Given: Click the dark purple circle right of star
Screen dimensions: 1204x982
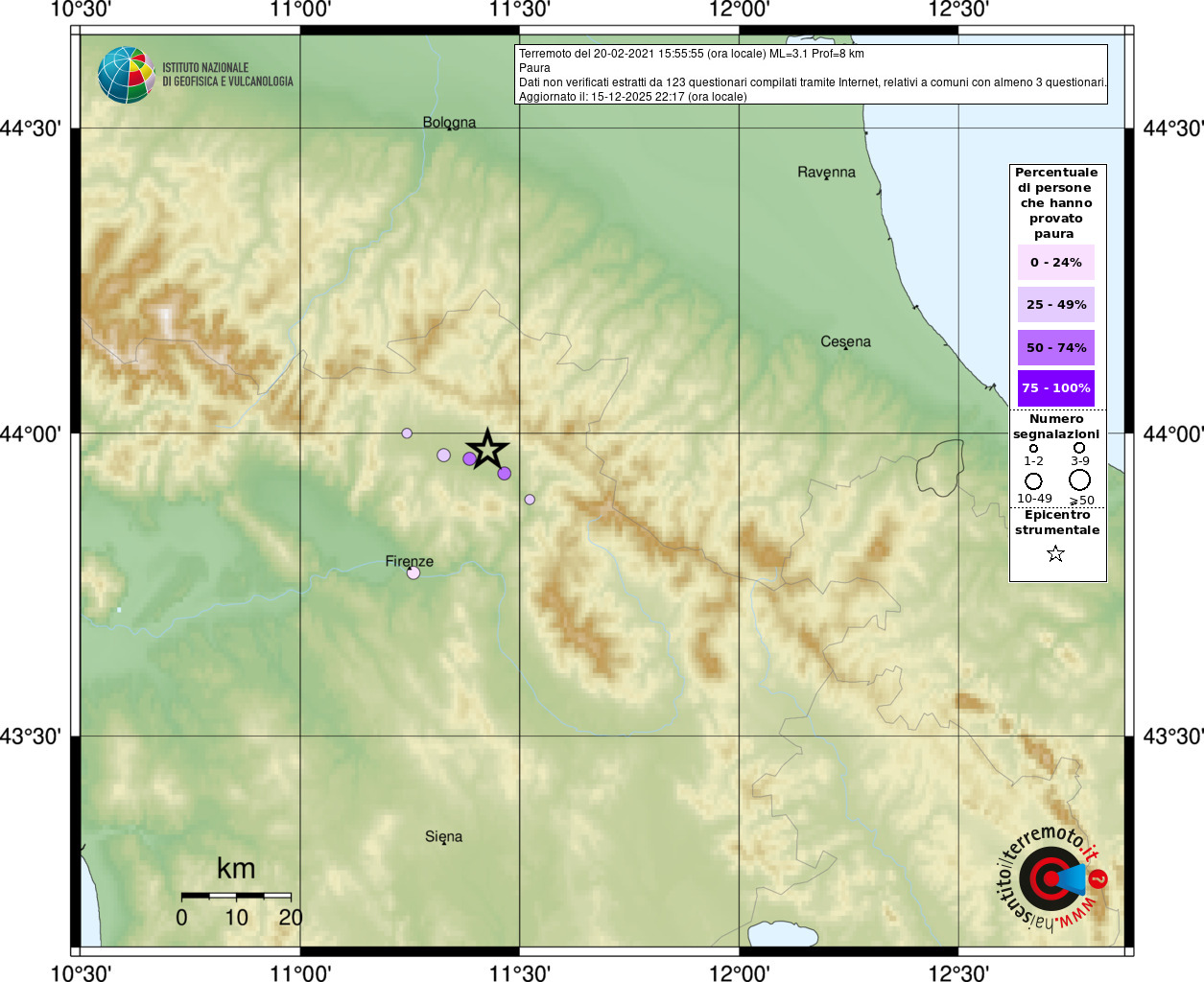Looking at the screenshot, I should (505, 473).
